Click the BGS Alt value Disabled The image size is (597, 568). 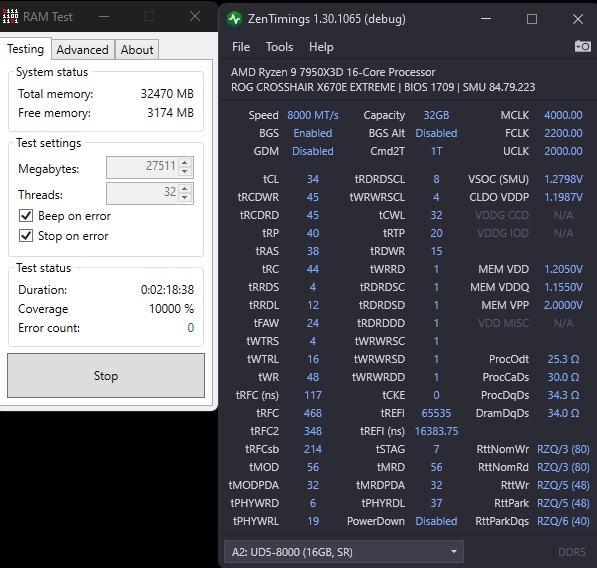point(436,133)
